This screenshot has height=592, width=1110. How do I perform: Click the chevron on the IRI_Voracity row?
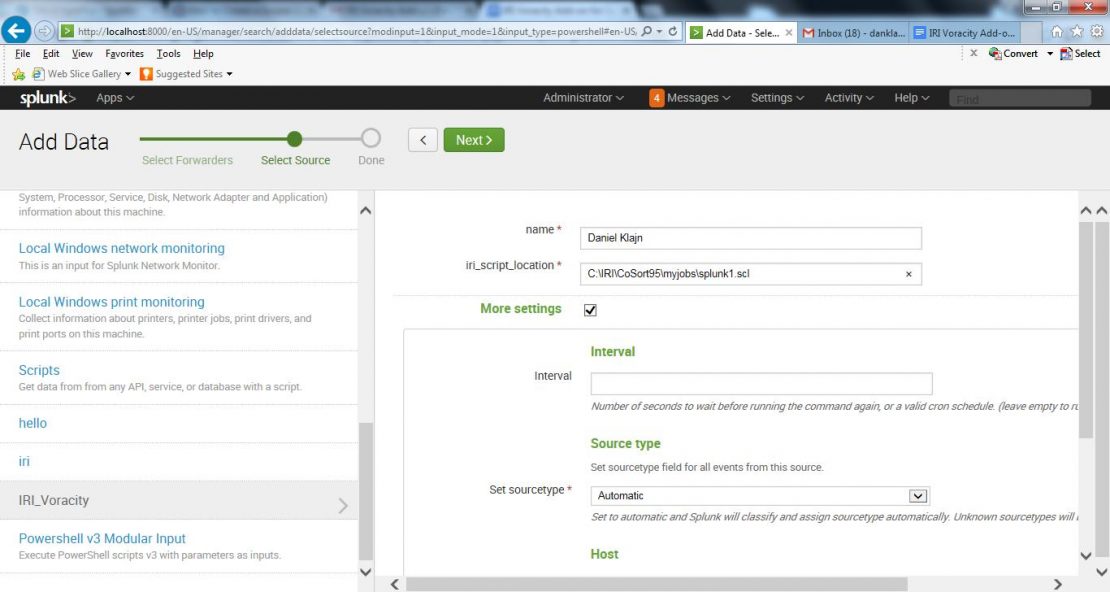(343, 505)
